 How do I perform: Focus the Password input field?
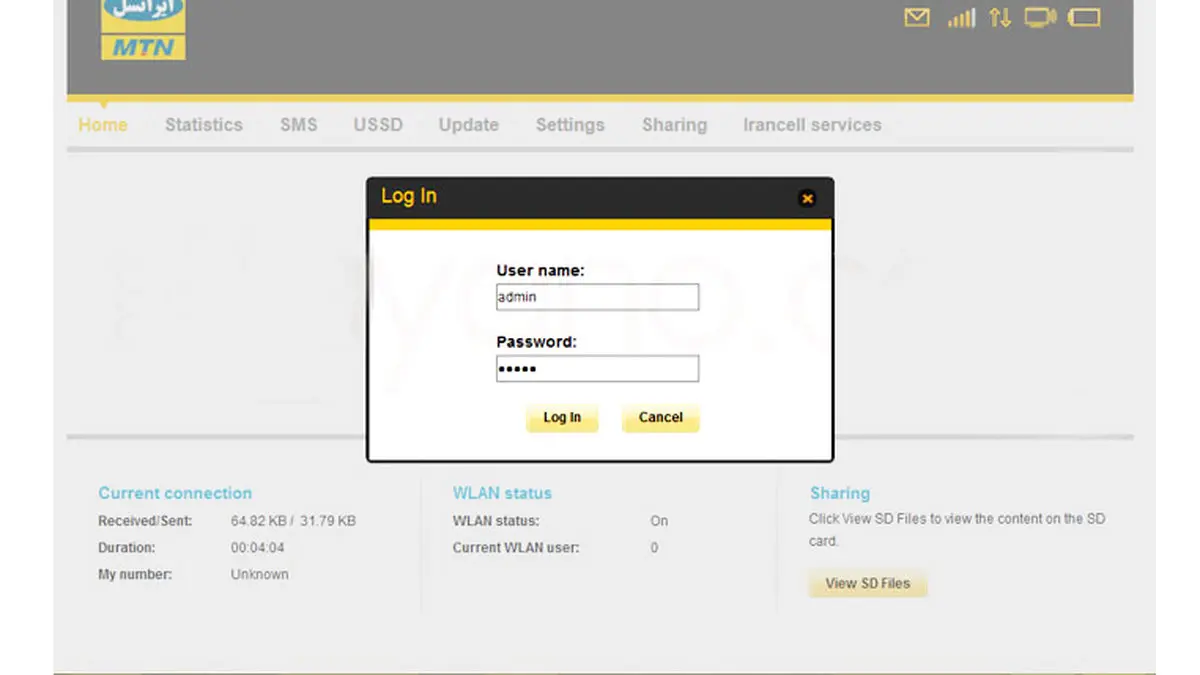[x=597, y=369]
